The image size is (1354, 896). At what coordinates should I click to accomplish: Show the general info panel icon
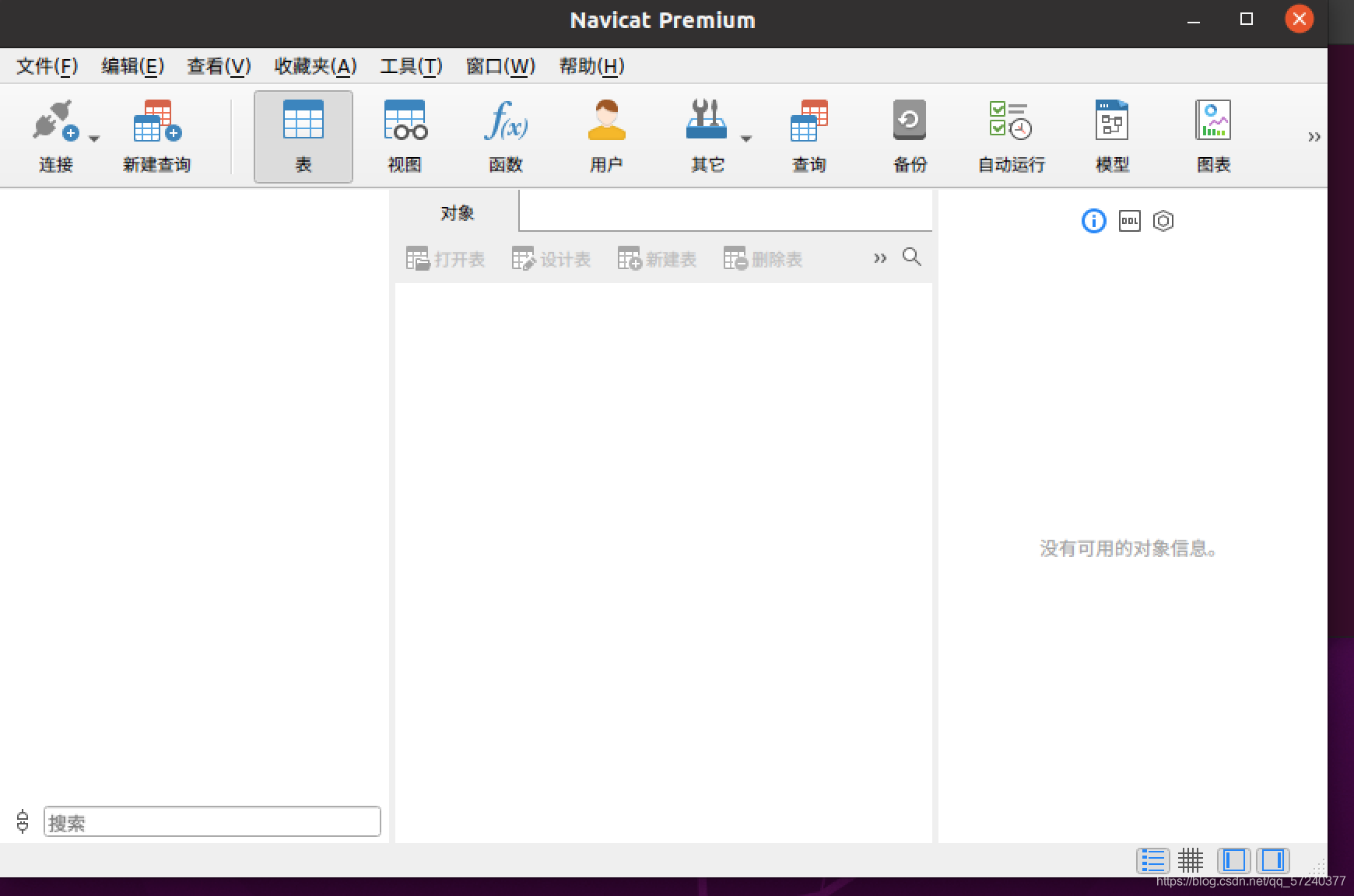1093,221
